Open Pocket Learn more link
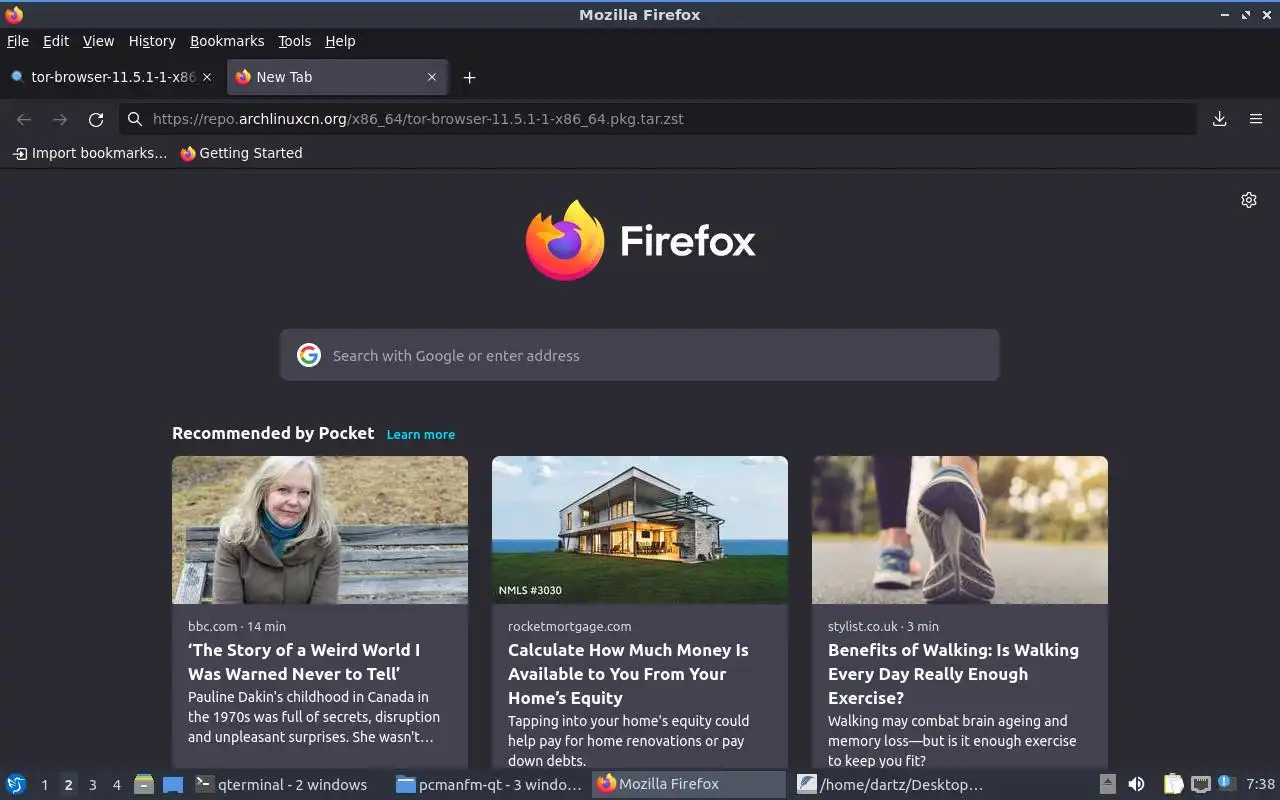 [x=421, y=434]
